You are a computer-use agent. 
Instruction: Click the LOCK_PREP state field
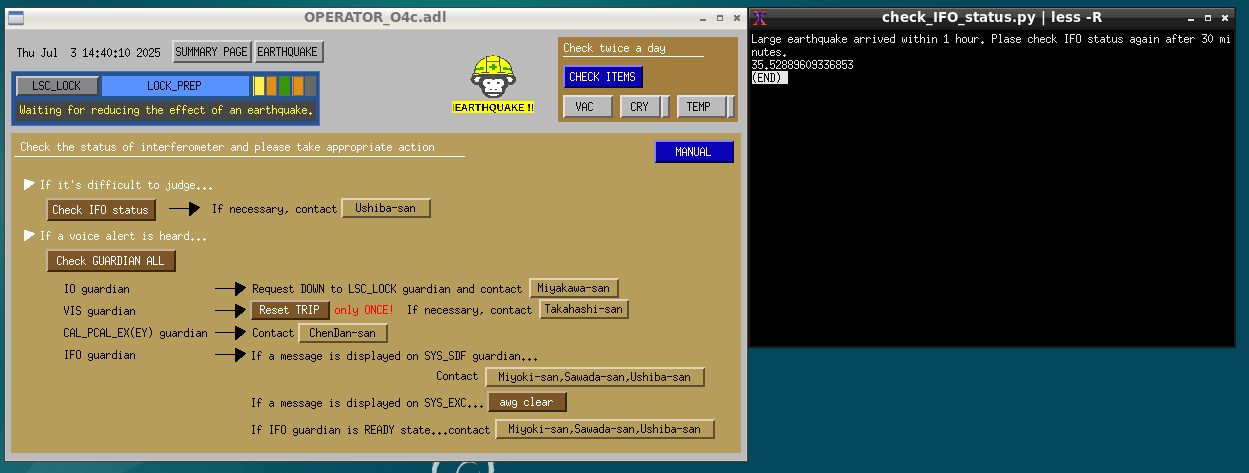(x=175, y=86)
